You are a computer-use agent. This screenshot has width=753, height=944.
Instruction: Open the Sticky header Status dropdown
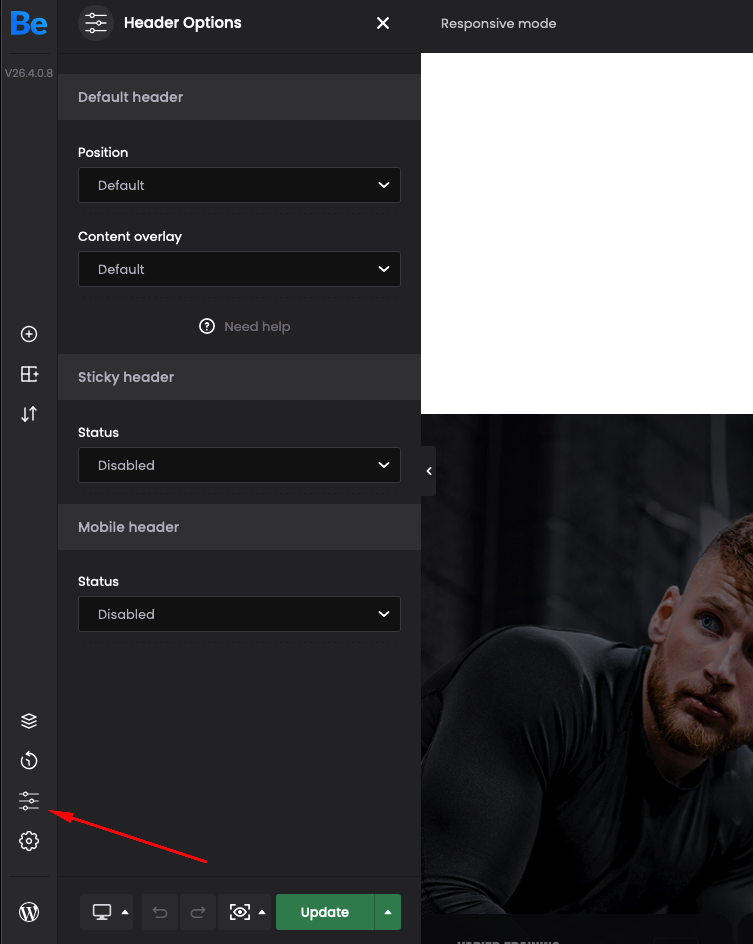pyautogui.click(x=239, y=465)
